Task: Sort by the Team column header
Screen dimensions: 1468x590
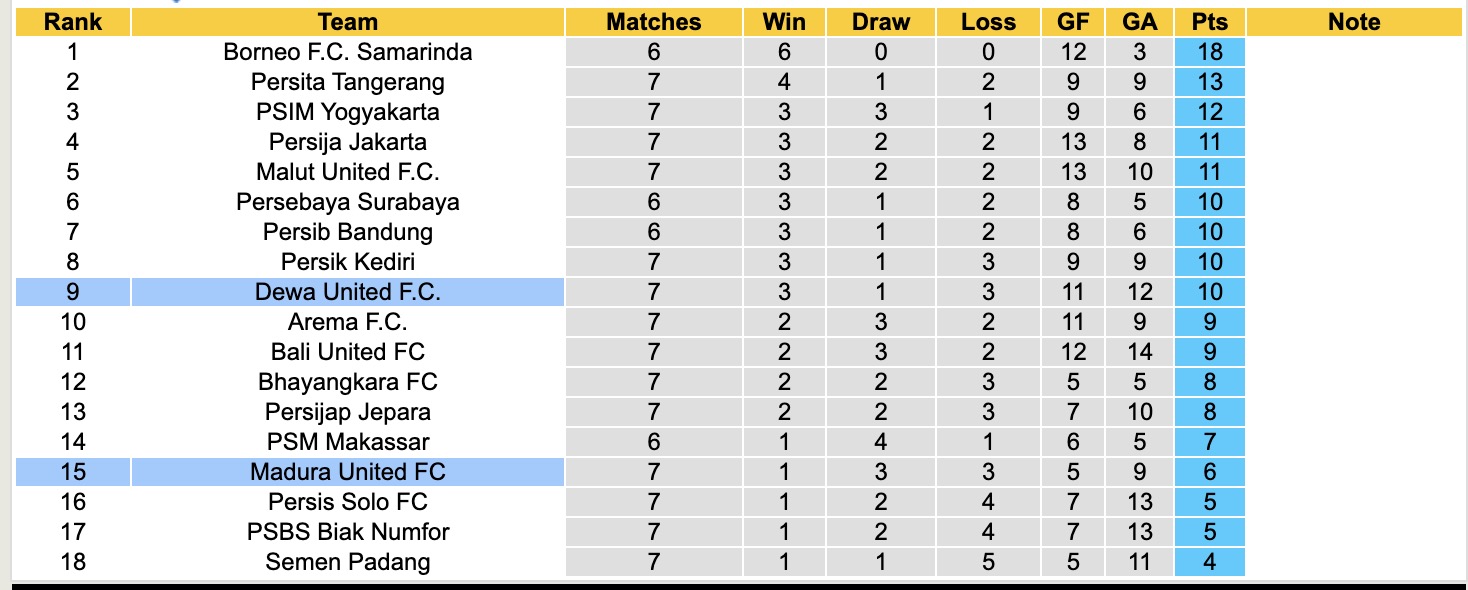Action: pos(347,22)
